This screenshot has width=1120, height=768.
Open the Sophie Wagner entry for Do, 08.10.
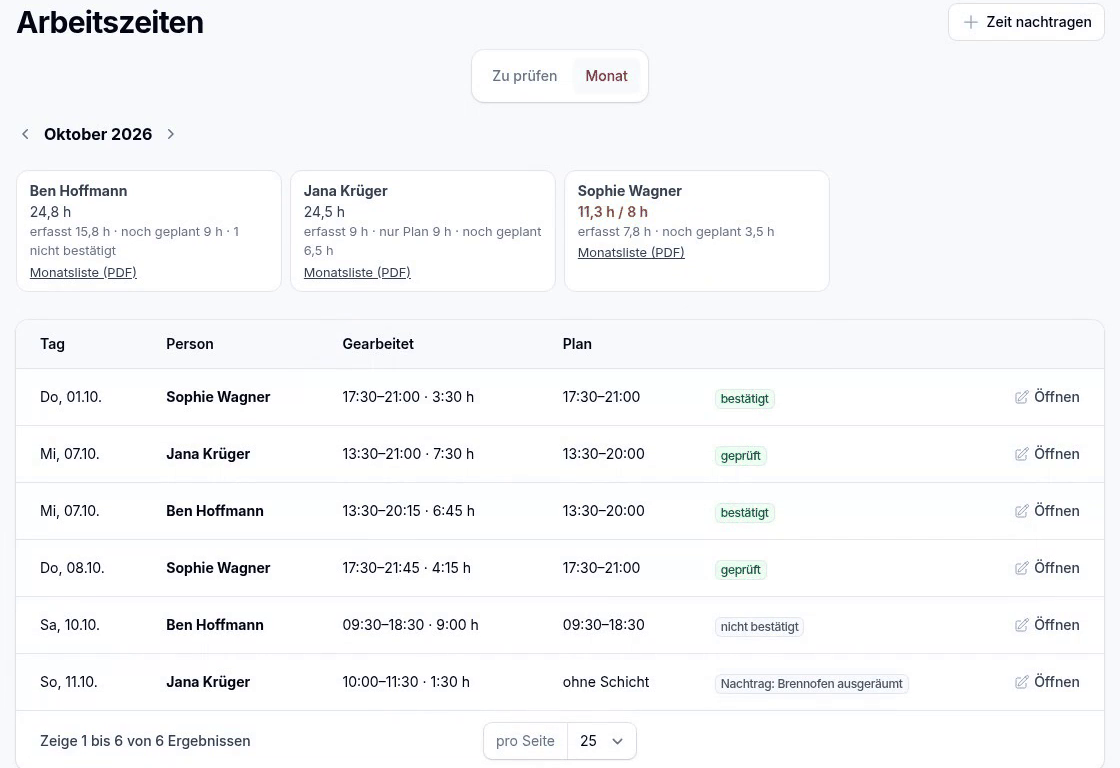pyautogui.click(x=1047, y=568)
